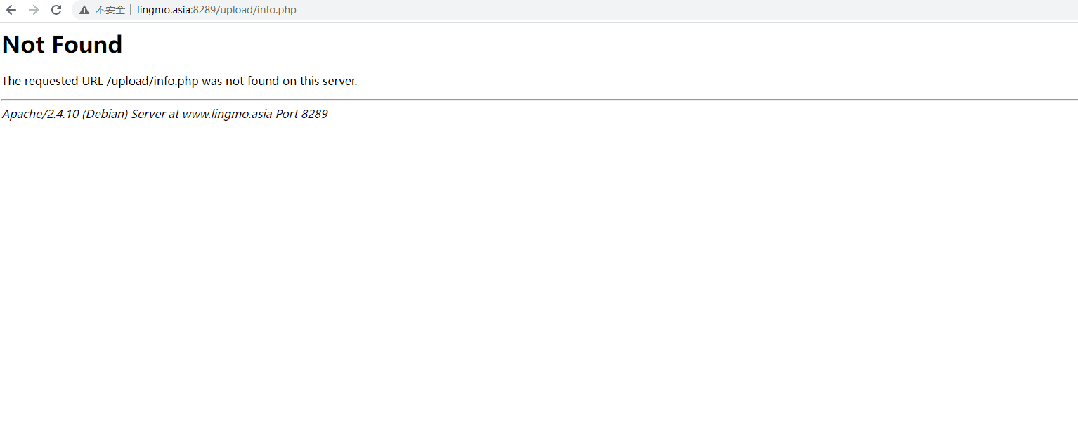This screenshot has height=447, width=1078.
Task: Click the "(Debian)" text in footer
Action: point(105,114)
